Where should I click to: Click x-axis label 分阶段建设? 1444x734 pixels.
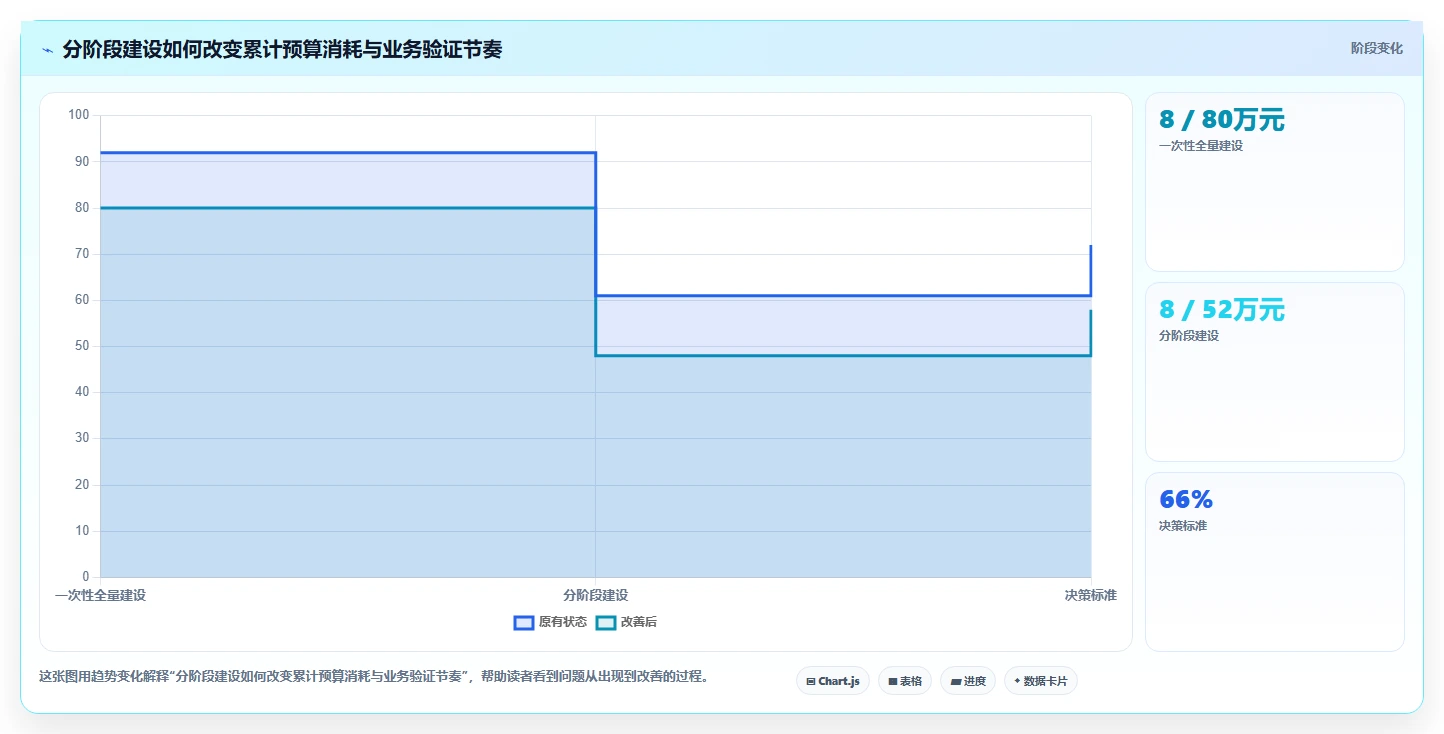pos(595,595)
